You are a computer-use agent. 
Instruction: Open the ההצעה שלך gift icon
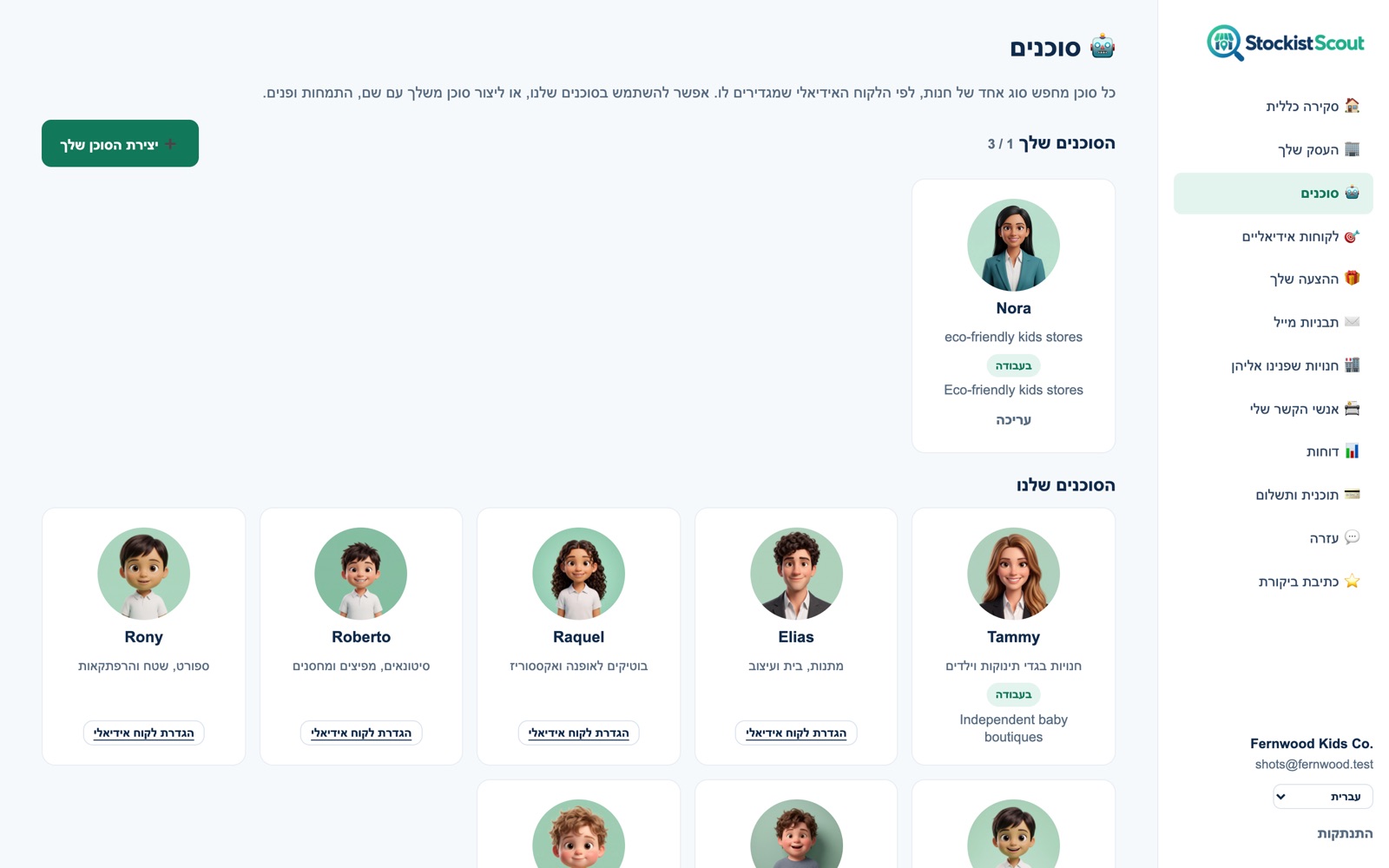pos(1352,279)
